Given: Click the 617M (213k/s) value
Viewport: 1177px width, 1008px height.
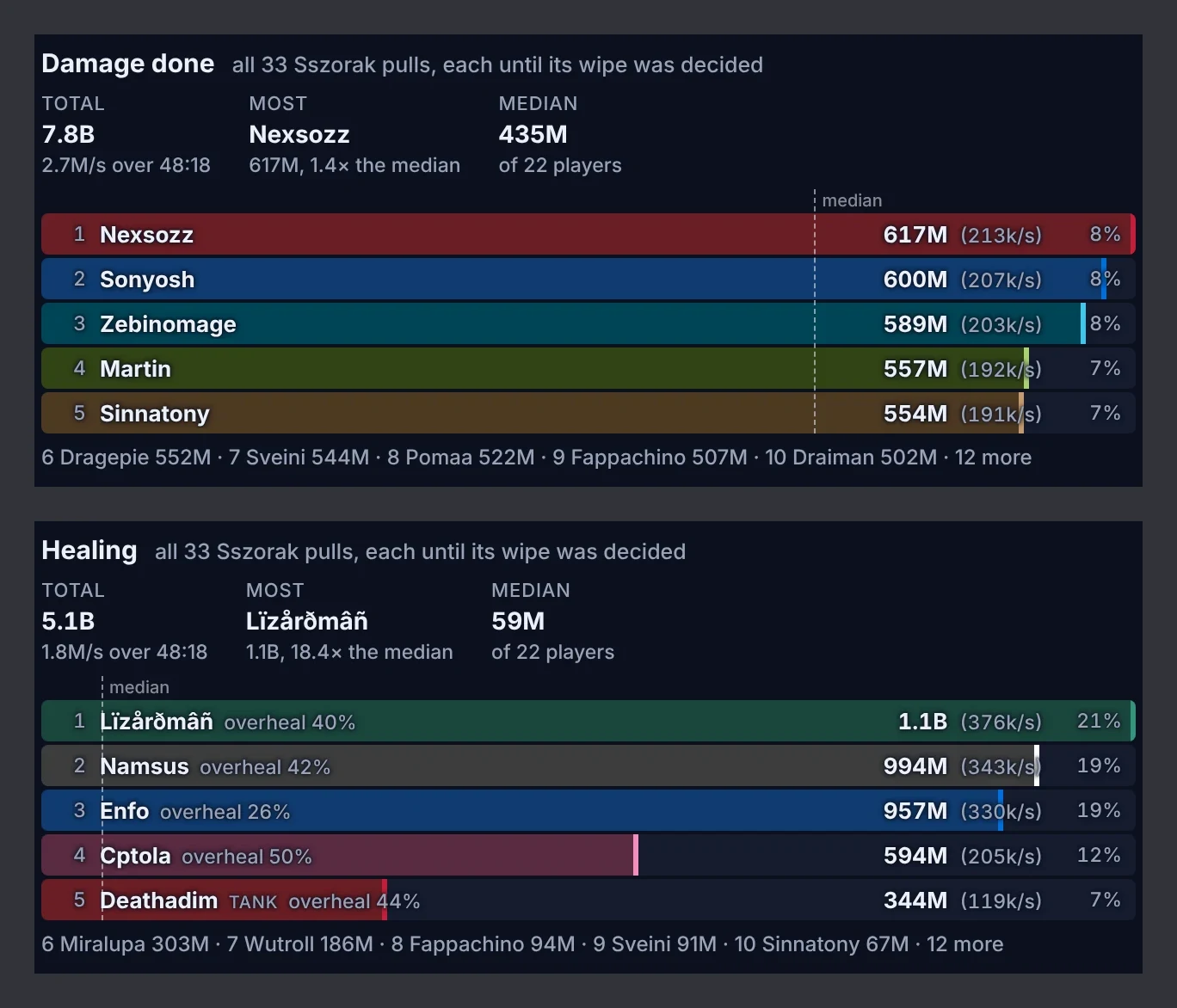Looking at the screenshot, I should click(962, 235).
